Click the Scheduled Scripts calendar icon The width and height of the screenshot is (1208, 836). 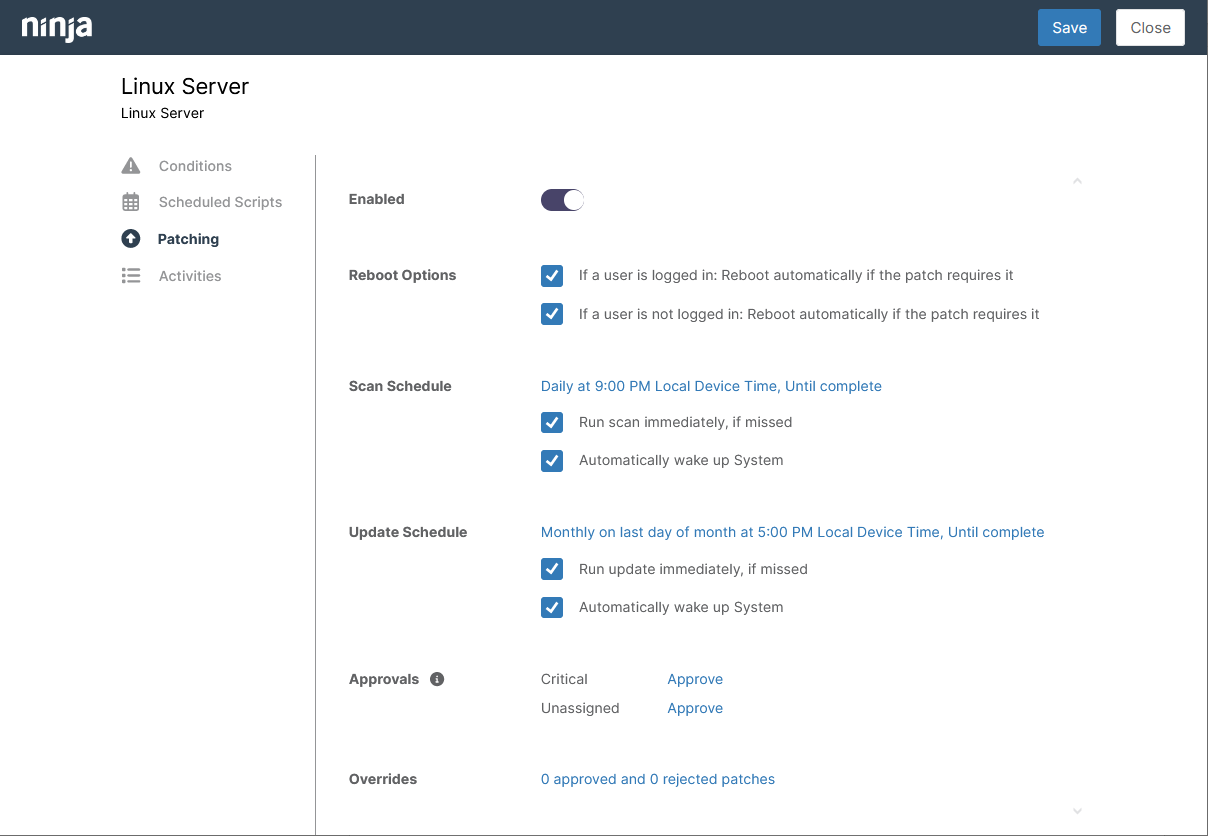point(131,202)
